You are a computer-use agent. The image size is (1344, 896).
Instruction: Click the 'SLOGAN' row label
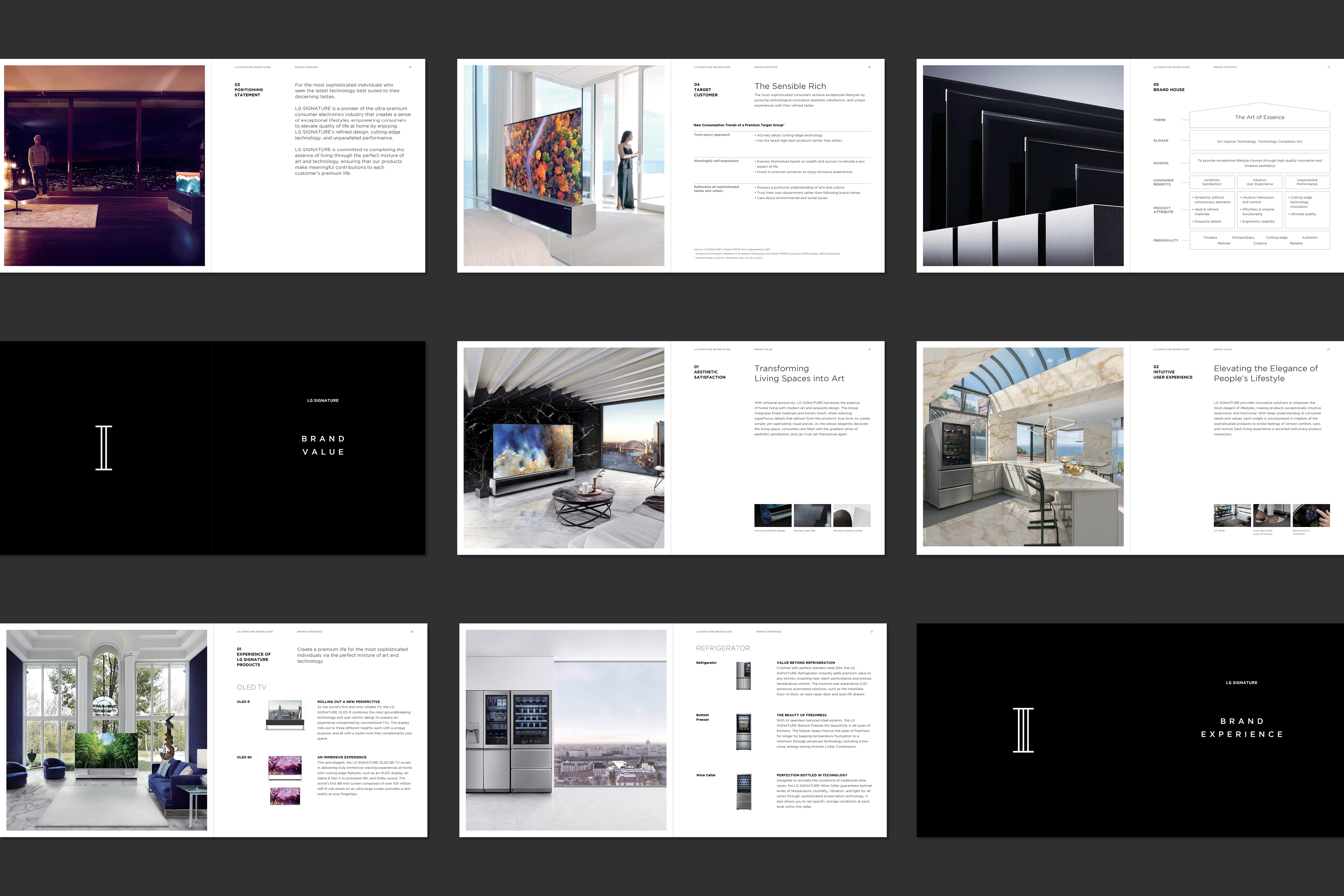point(1161,141)
